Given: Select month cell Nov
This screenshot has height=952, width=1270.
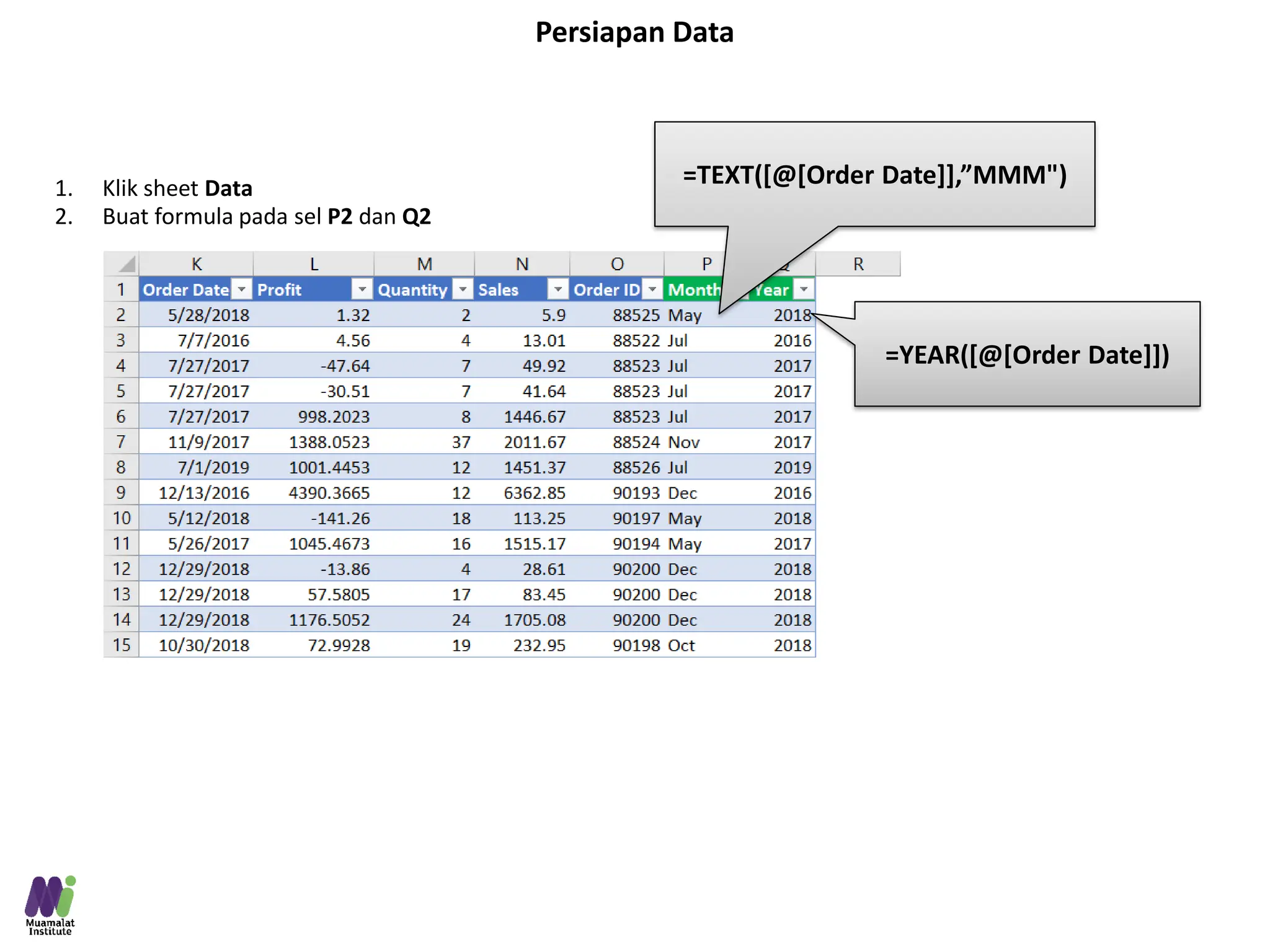Looking at the screenshot, I should point(707,442).
